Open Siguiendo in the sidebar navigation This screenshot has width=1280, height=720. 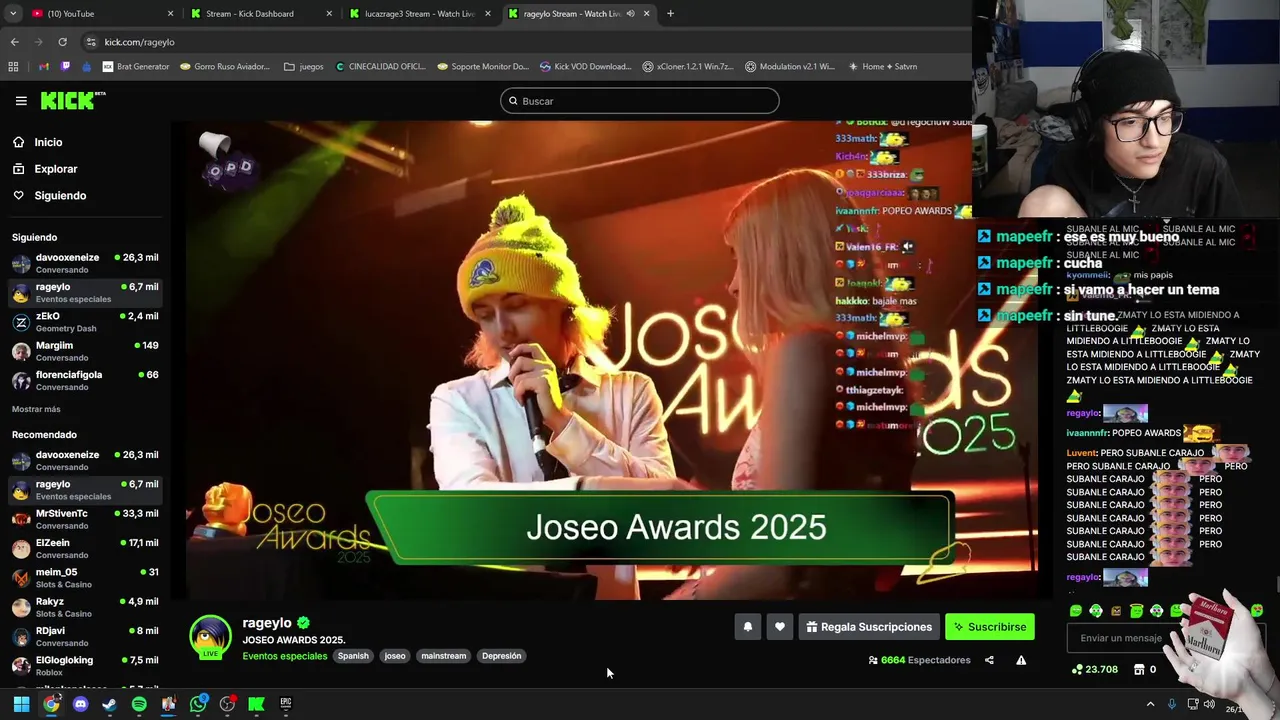tap(60, 195)
